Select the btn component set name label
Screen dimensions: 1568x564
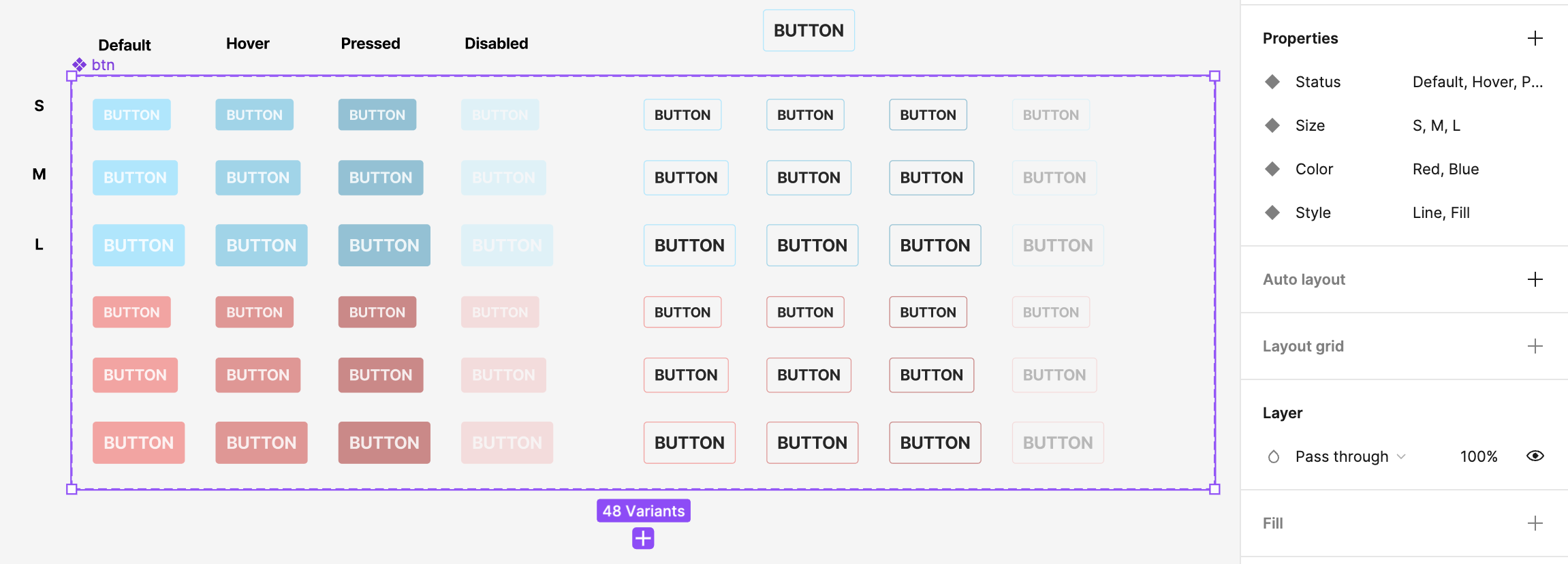pyautogui.click(x=104, y=65)
